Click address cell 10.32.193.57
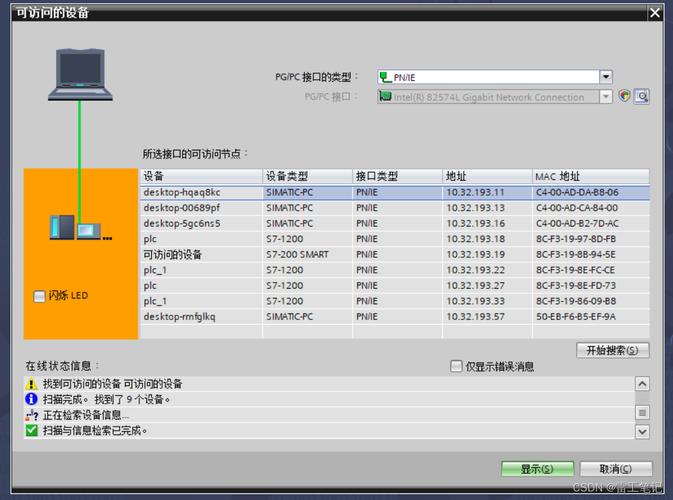Image resolution: width=673 pixels, height=500 pixels. point(487,317)
